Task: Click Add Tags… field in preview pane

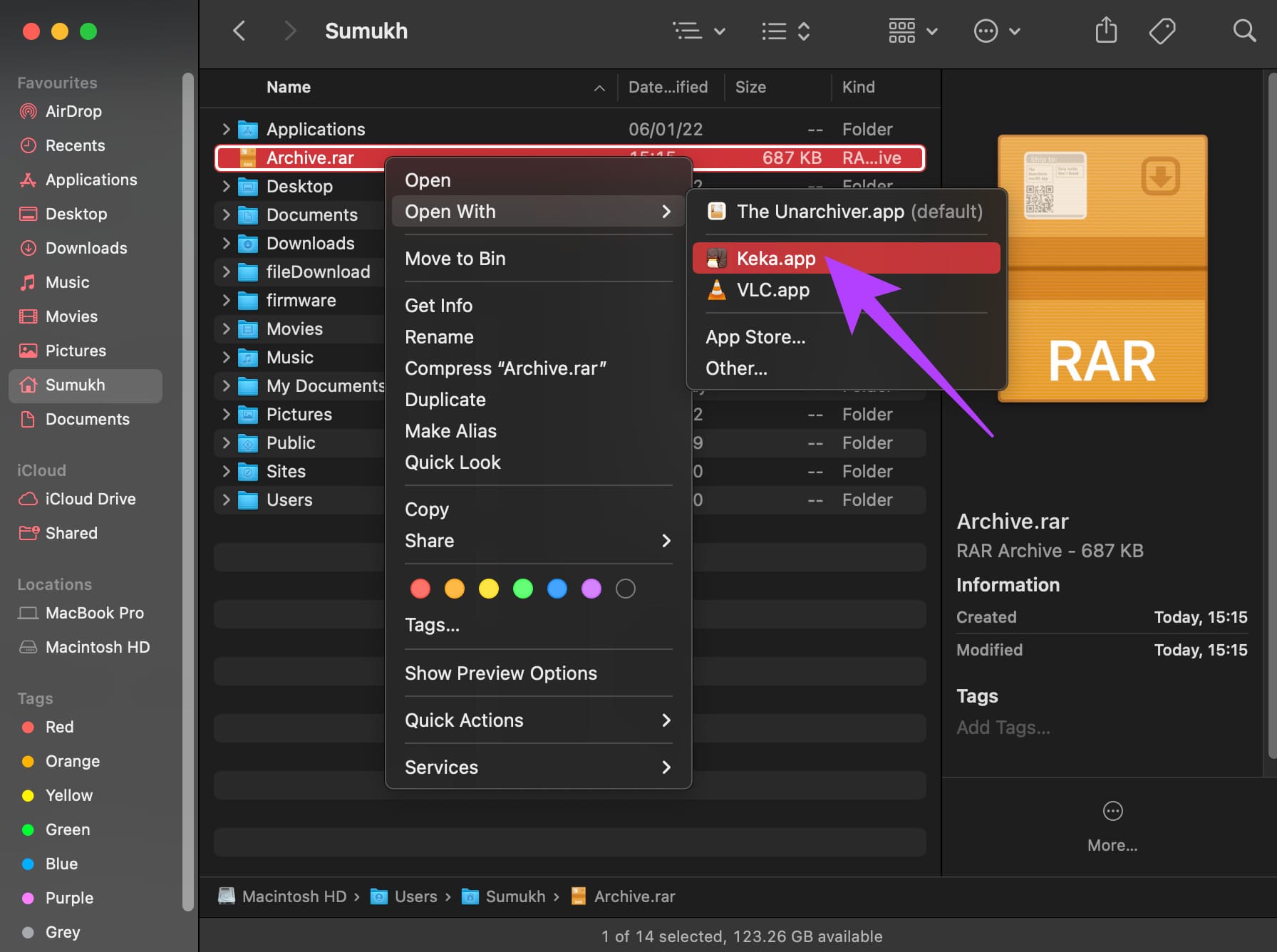Action: [x=1003, y=727]
